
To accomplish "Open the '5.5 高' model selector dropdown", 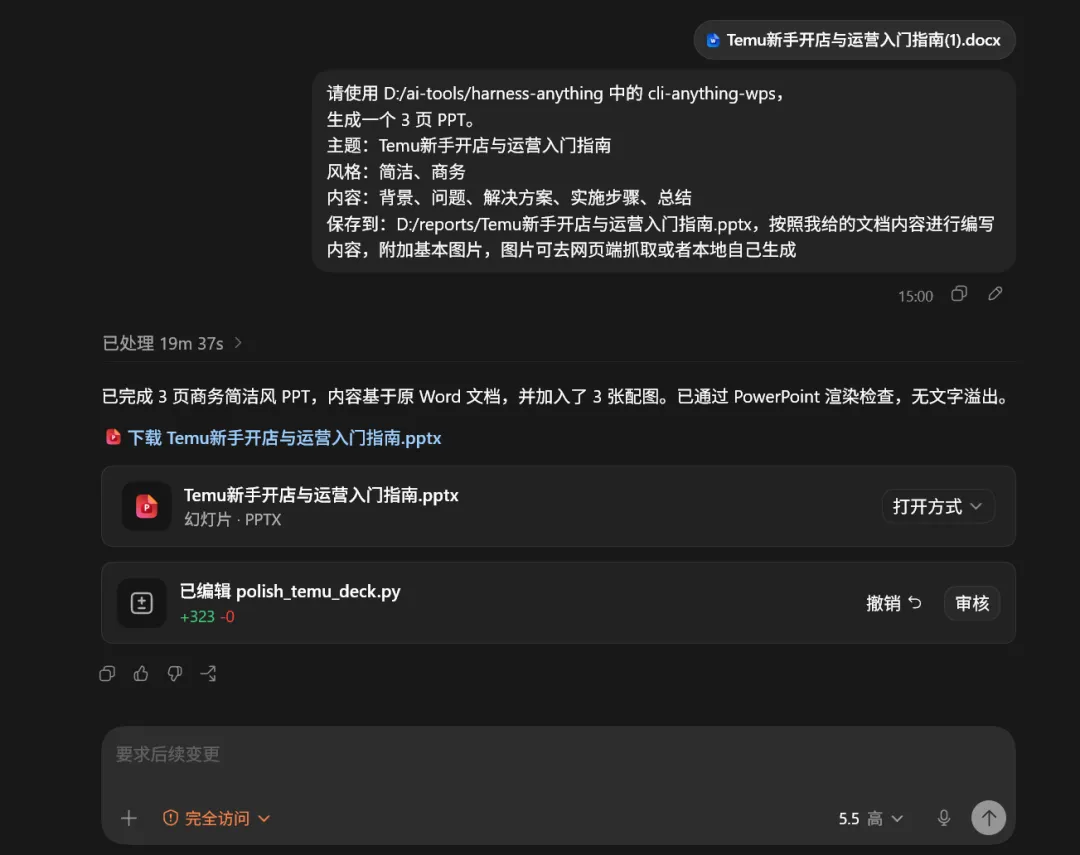I will point(871,818).
